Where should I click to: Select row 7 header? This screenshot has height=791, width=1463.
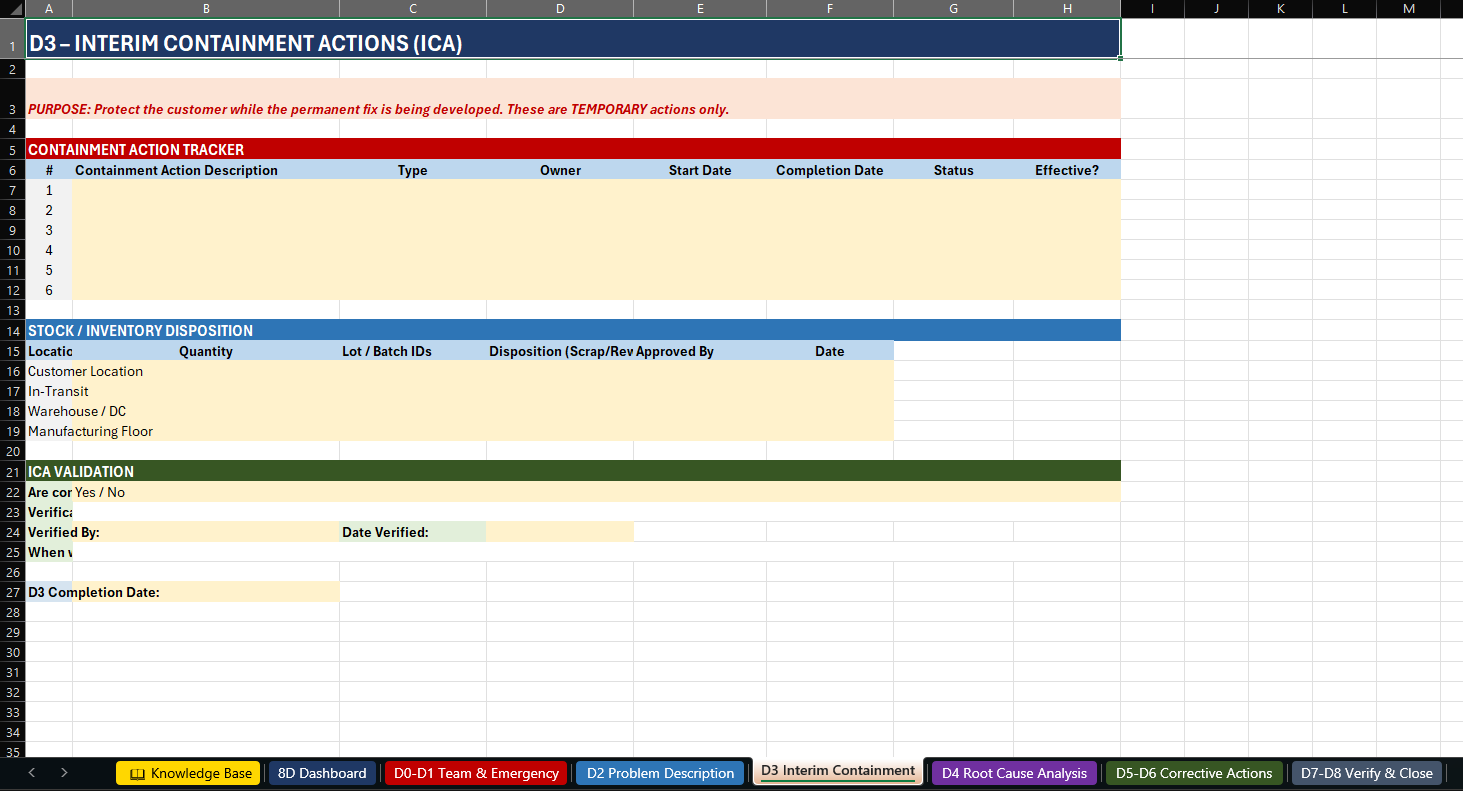pyautogui.click(x=13, y=190)
